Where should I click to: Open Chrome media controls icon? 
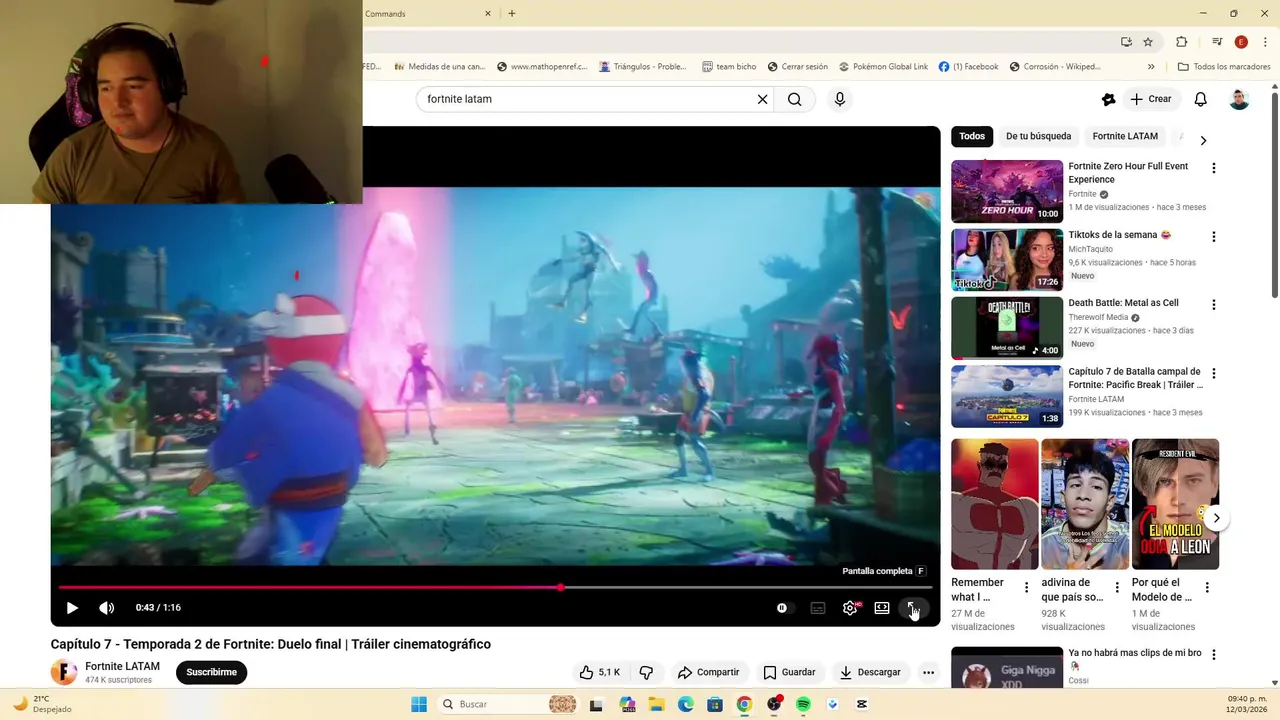point(1217,42)
